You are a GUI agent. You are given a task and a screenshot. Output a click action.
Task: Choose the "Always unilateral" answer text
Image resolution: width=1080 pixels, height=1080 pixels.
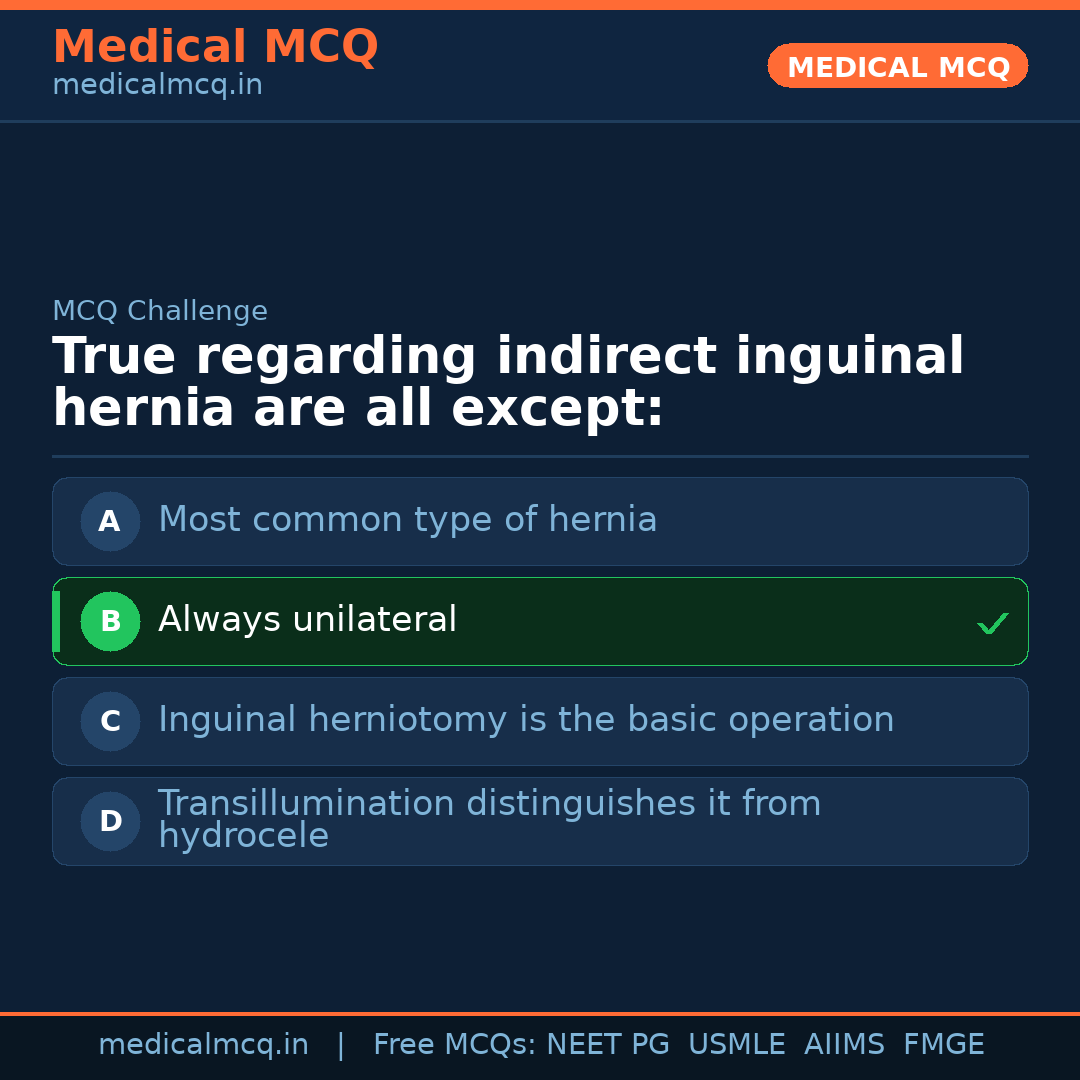coord(307,620)
